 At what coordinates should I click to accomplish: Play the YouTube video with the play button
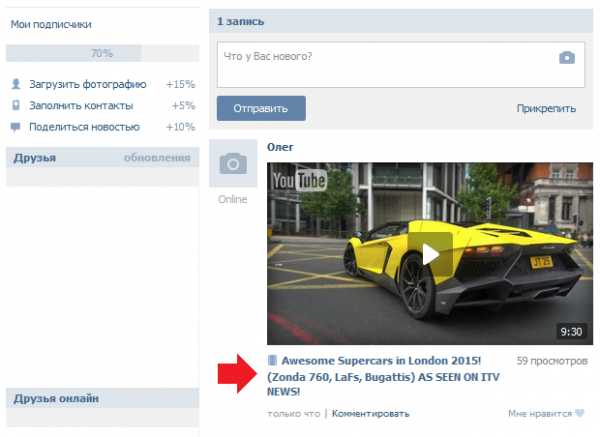[x=430, y=254]
